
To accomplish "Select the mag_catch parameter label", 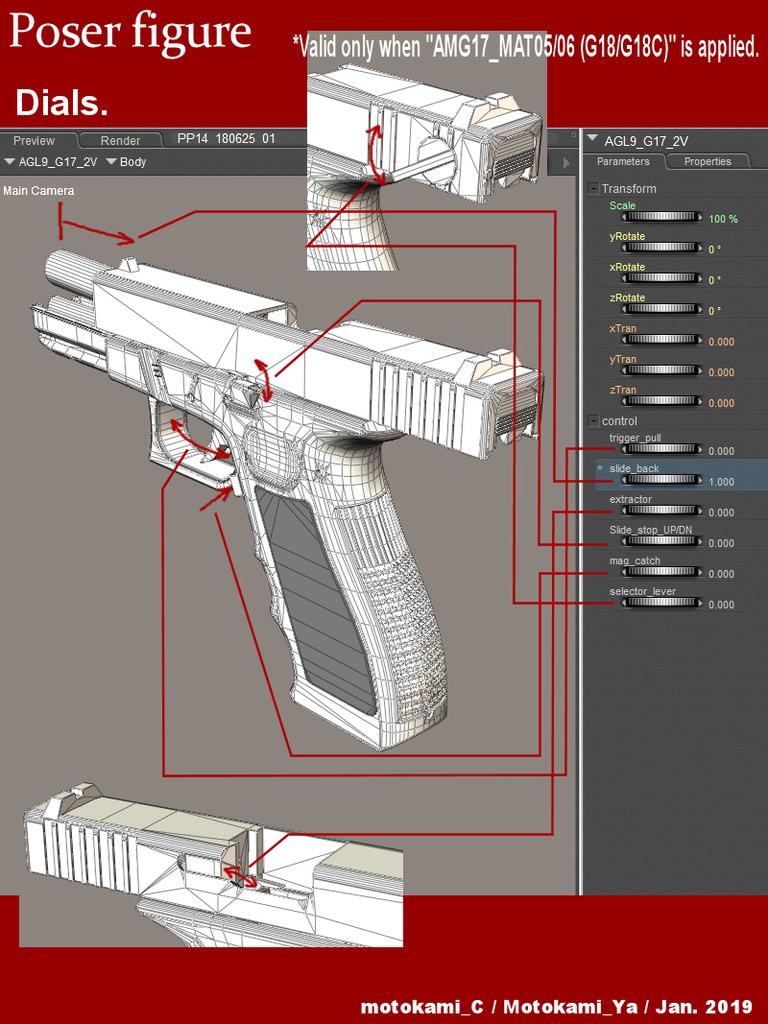I will 635,561.
